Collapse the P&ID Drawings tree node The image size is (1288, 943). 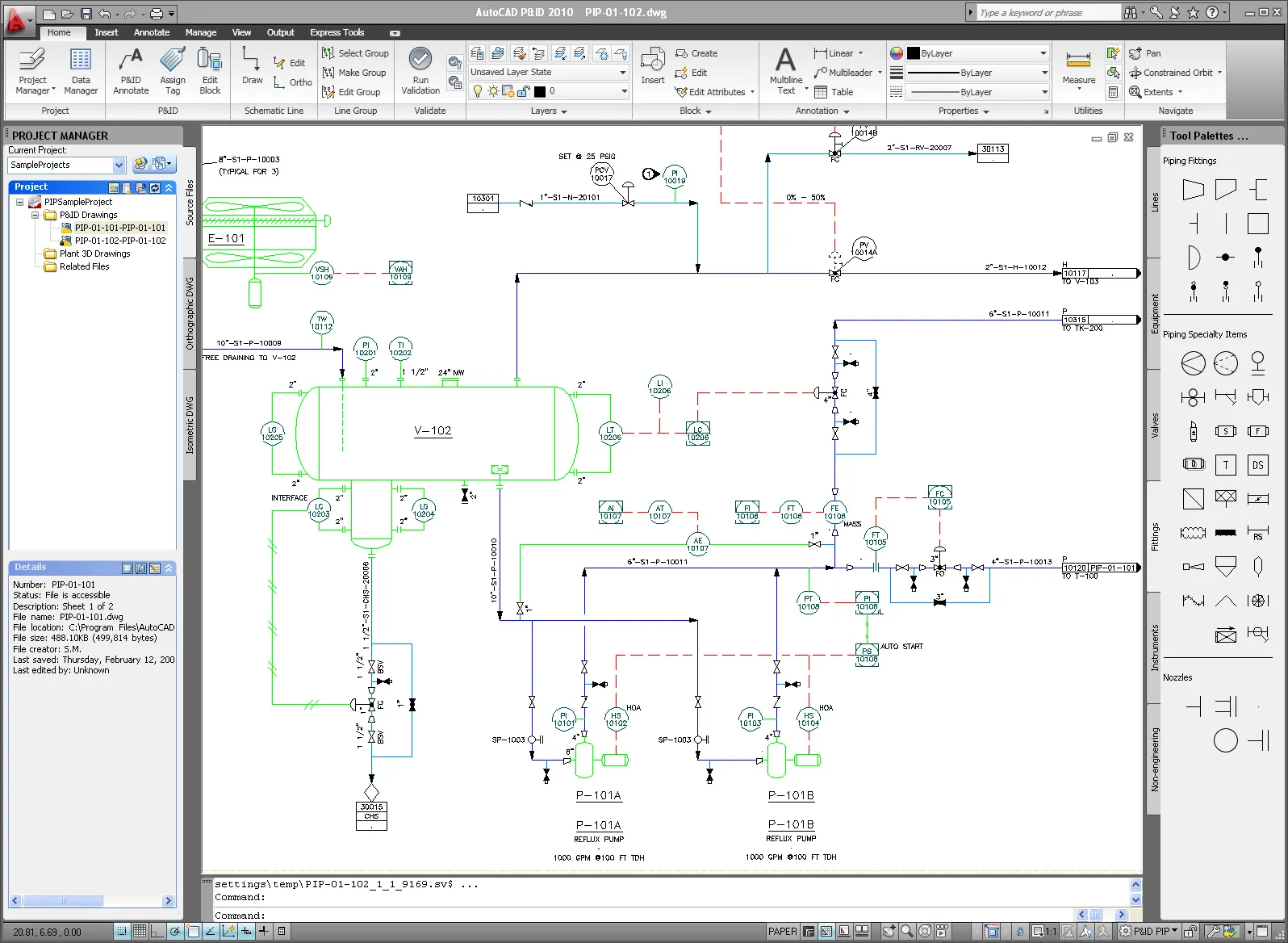35,215
